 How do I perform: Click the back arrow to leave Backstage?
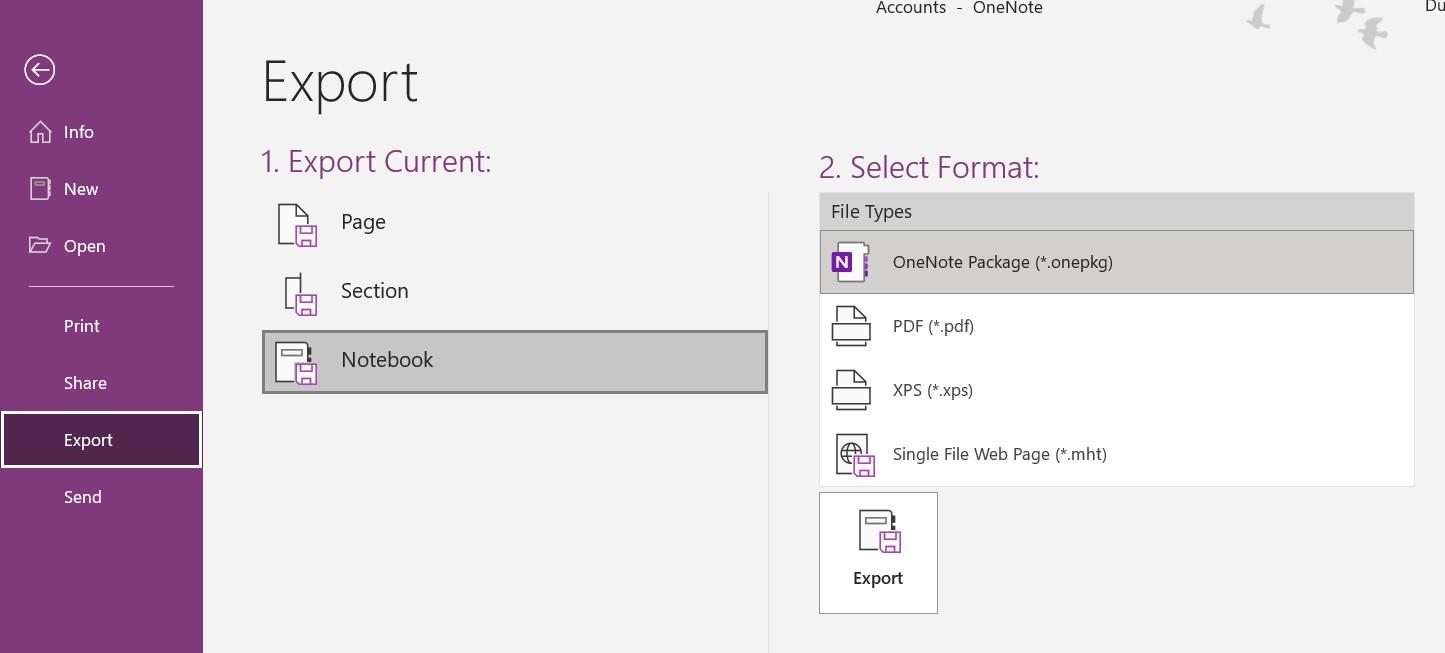[40, 70]
